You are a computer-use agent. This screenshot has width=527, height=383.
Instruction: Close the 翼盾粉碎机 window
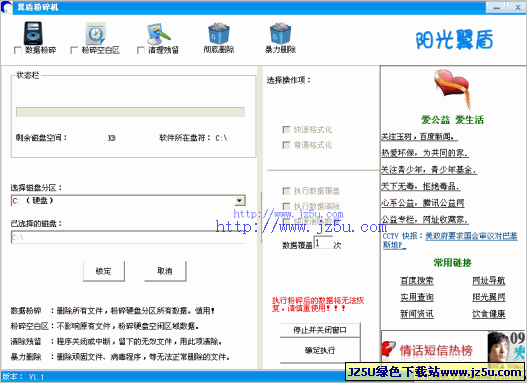pyautogui.click(x=518, y=7)
